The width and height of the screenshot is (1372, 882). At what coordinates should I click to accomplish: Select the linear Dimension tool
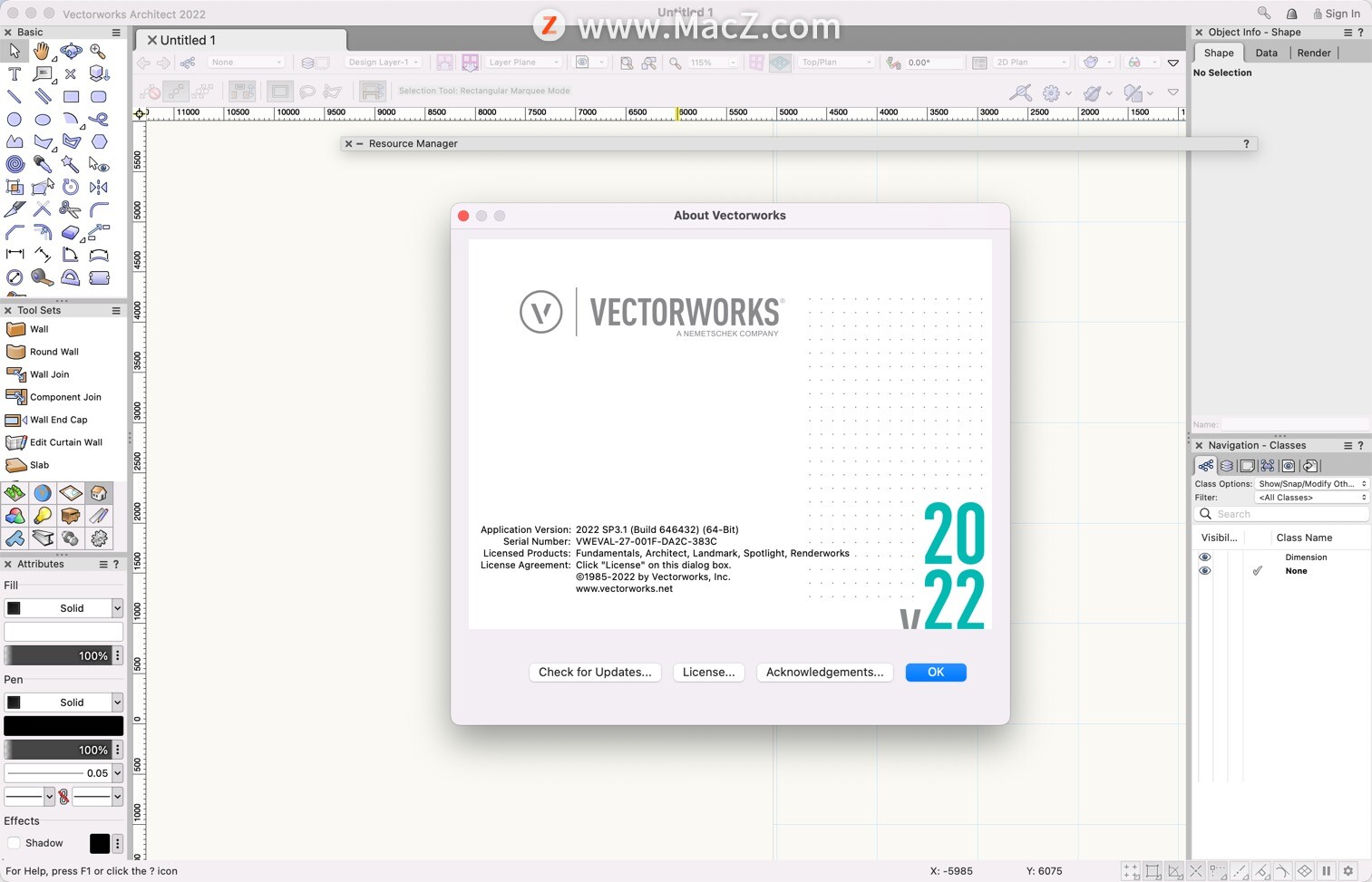pyautogui.click(x=15, y=255)
